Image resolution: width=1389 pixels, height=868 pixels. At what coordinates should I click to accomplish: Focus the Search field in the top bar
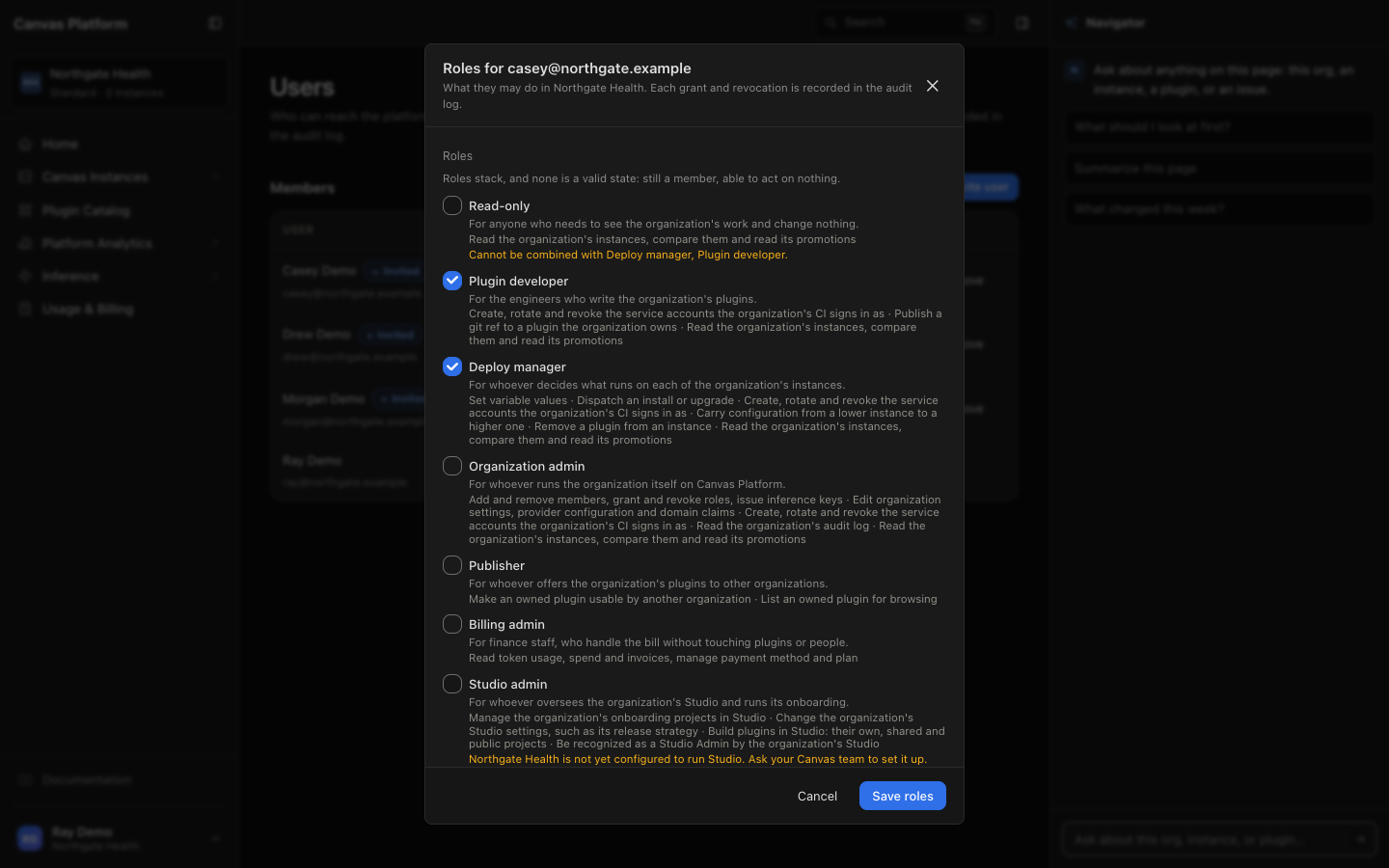905,22
